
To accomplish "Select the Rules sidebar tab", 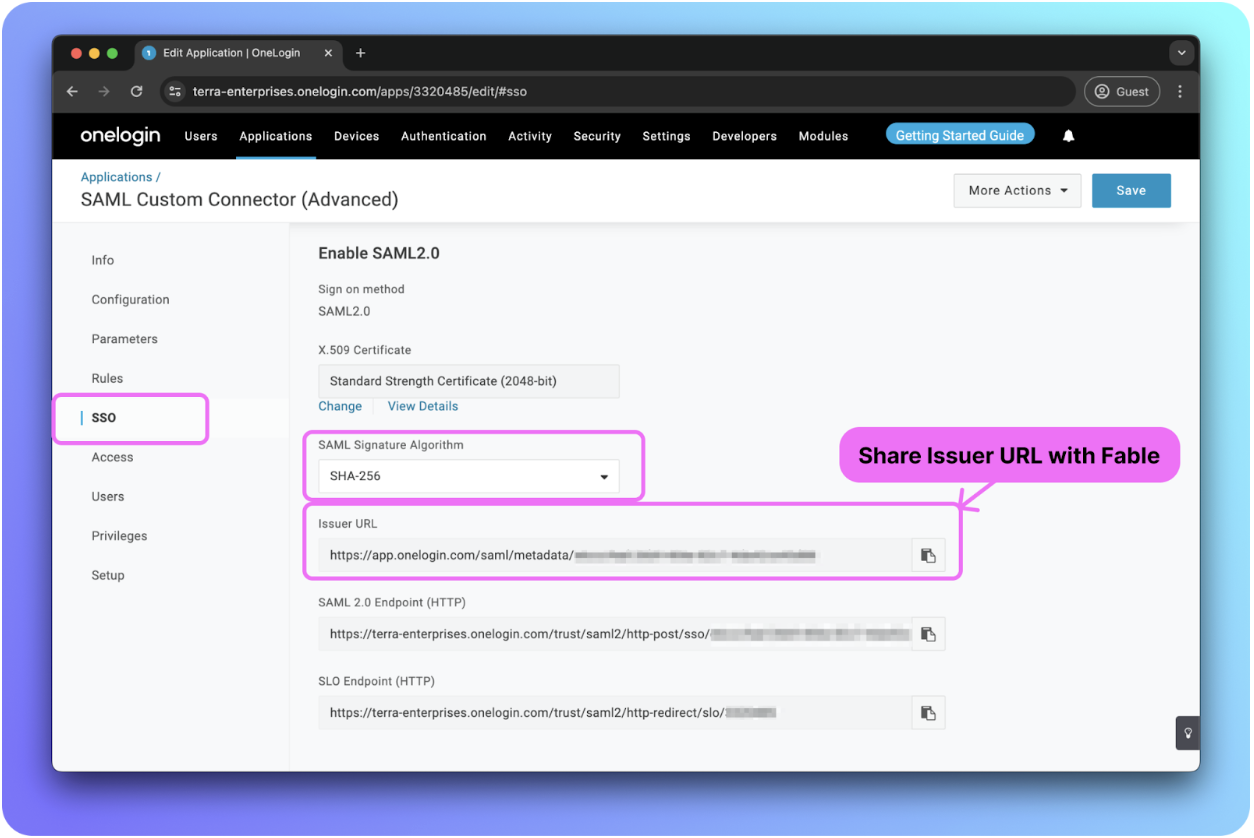I will coord(107,379).
